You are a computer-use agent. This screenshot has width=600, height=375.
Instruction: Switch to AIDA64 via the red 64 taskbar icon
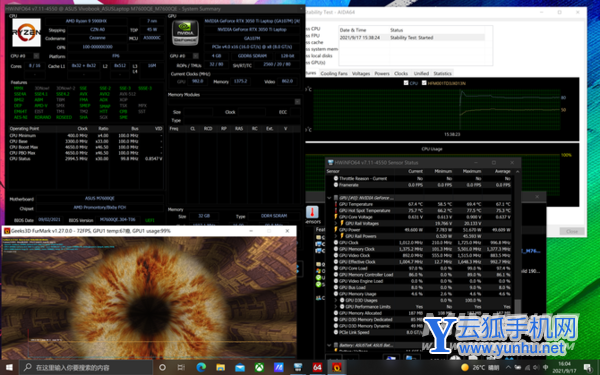(x=317, y=367)
